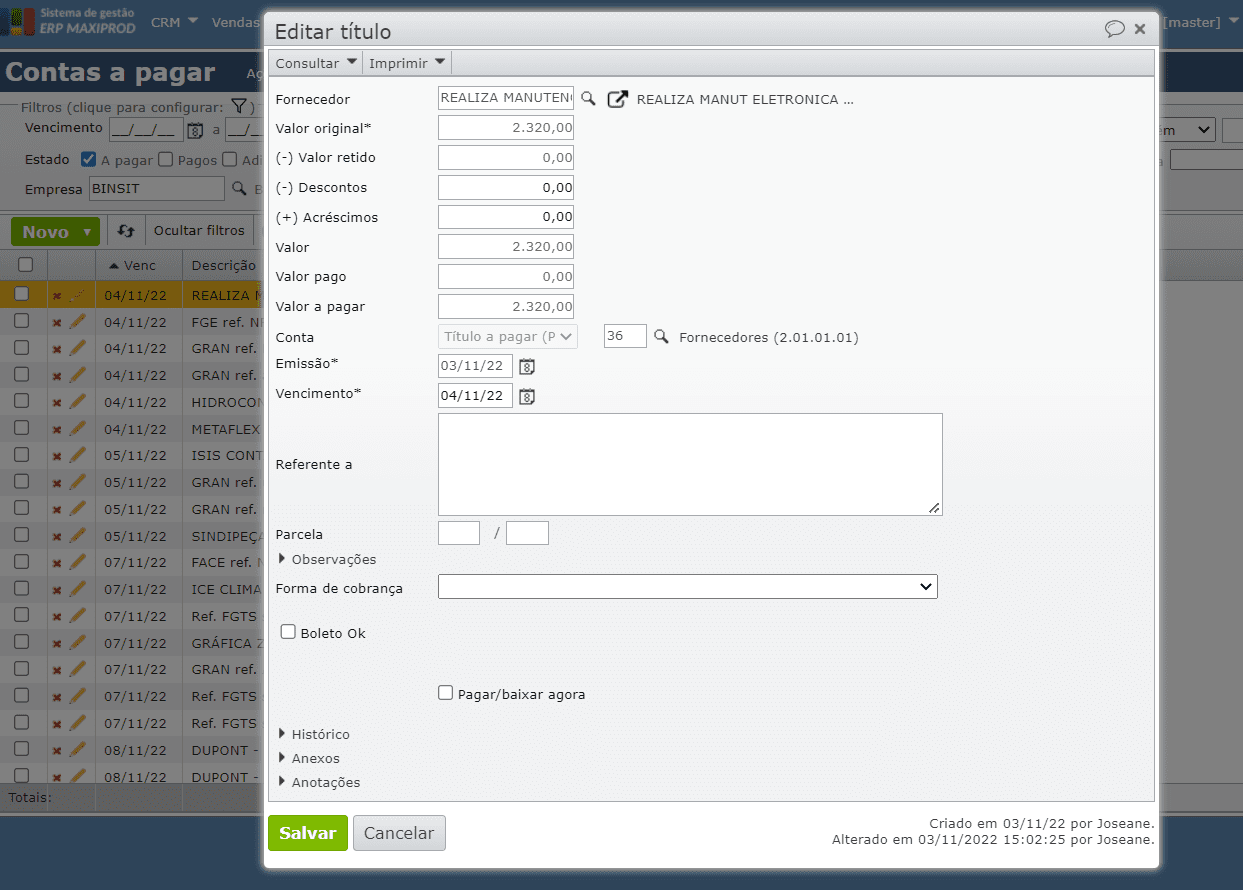
Task: Open Título a pagar account type combo
Action: coord(508,337)
